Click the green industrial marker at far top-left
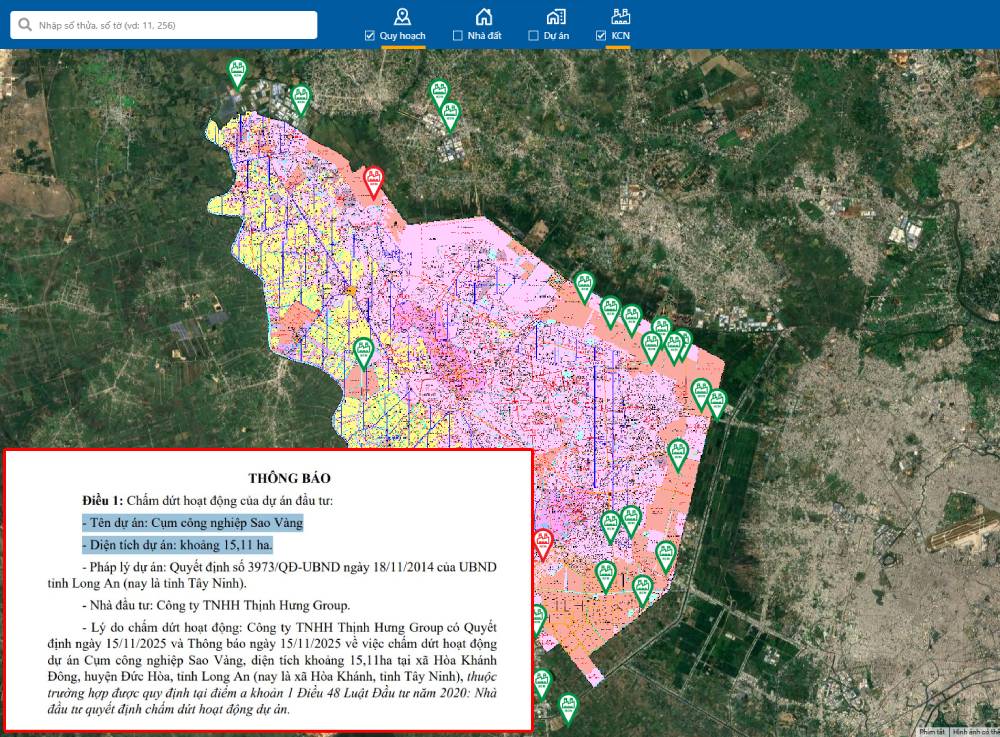The width and height of the screenshot is (1000, 737). pos(237,73)
